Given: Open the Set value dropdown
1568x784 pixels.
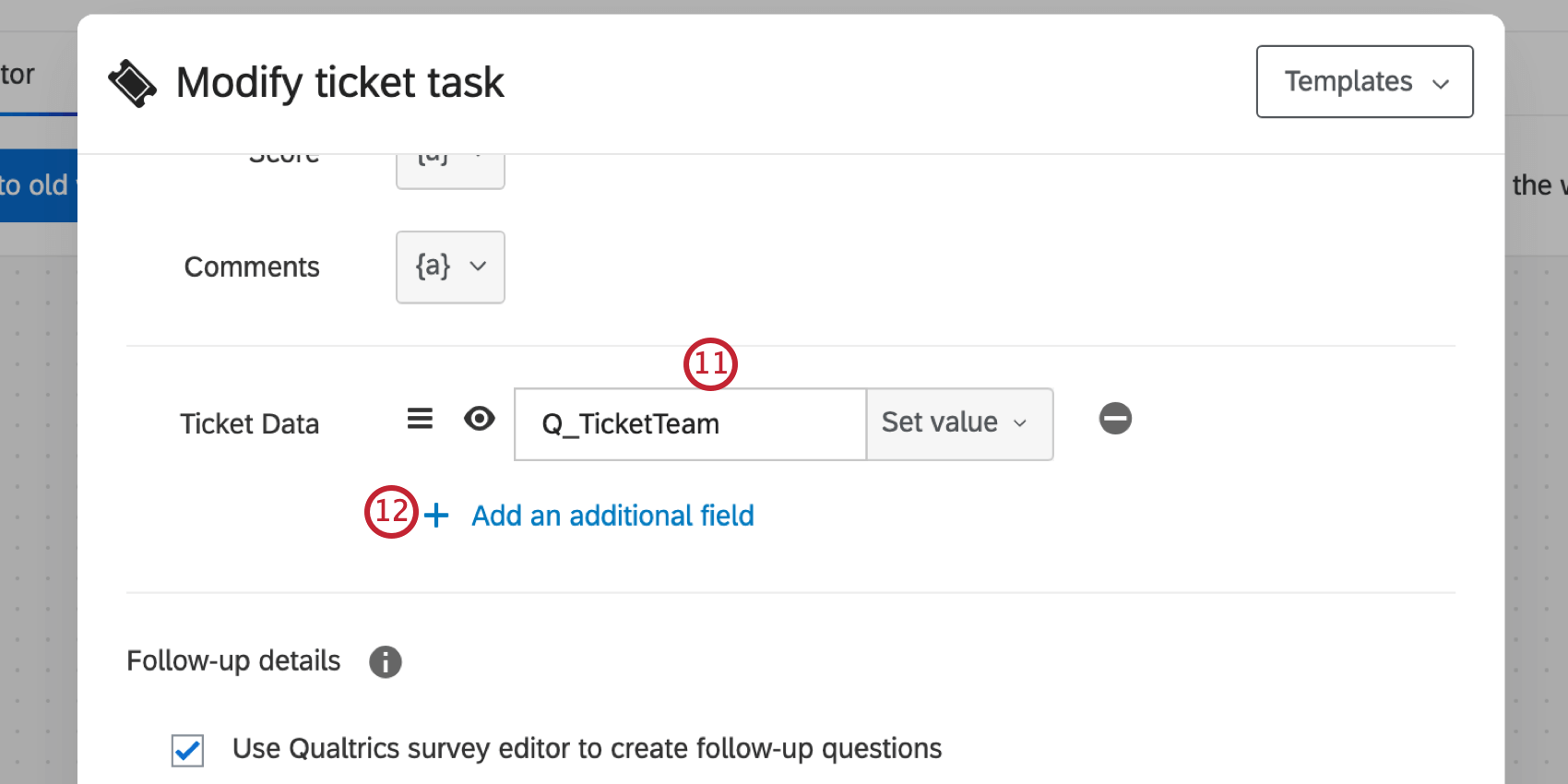Looking at the screenshot, I should tap(958, 423).
